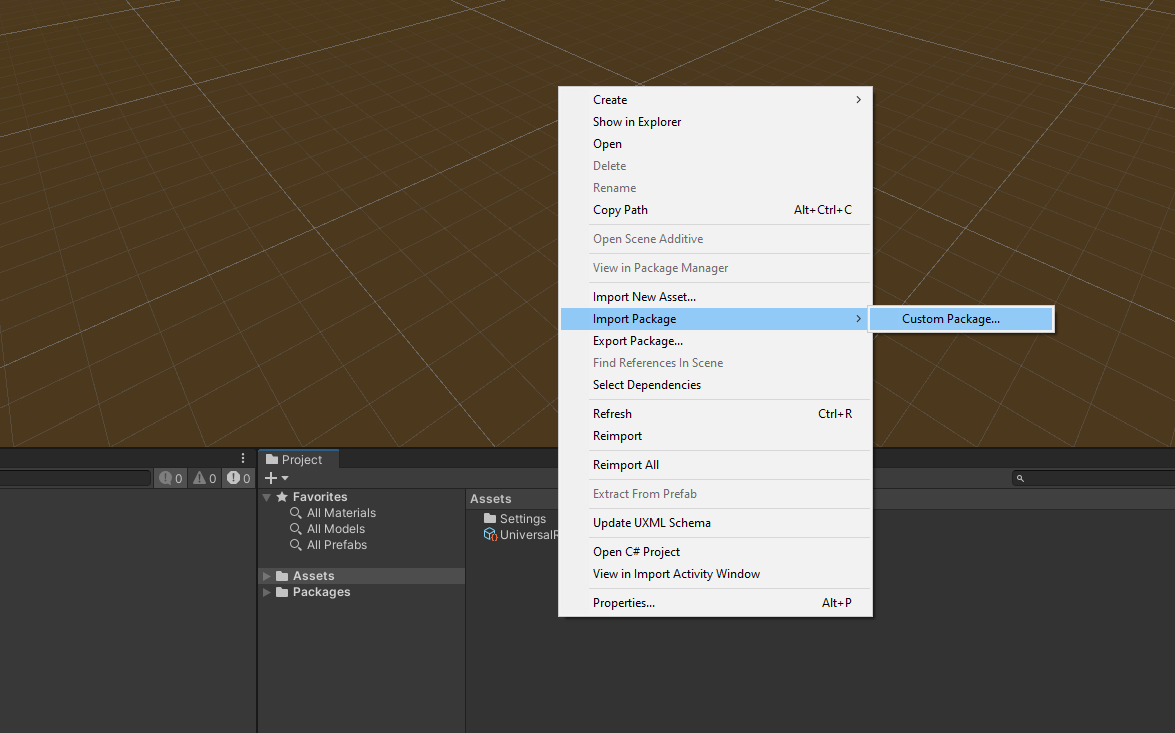Collapse the Favorites tree section
The height and width of the screenshot is (733, 1175).
tap(267, 497)
